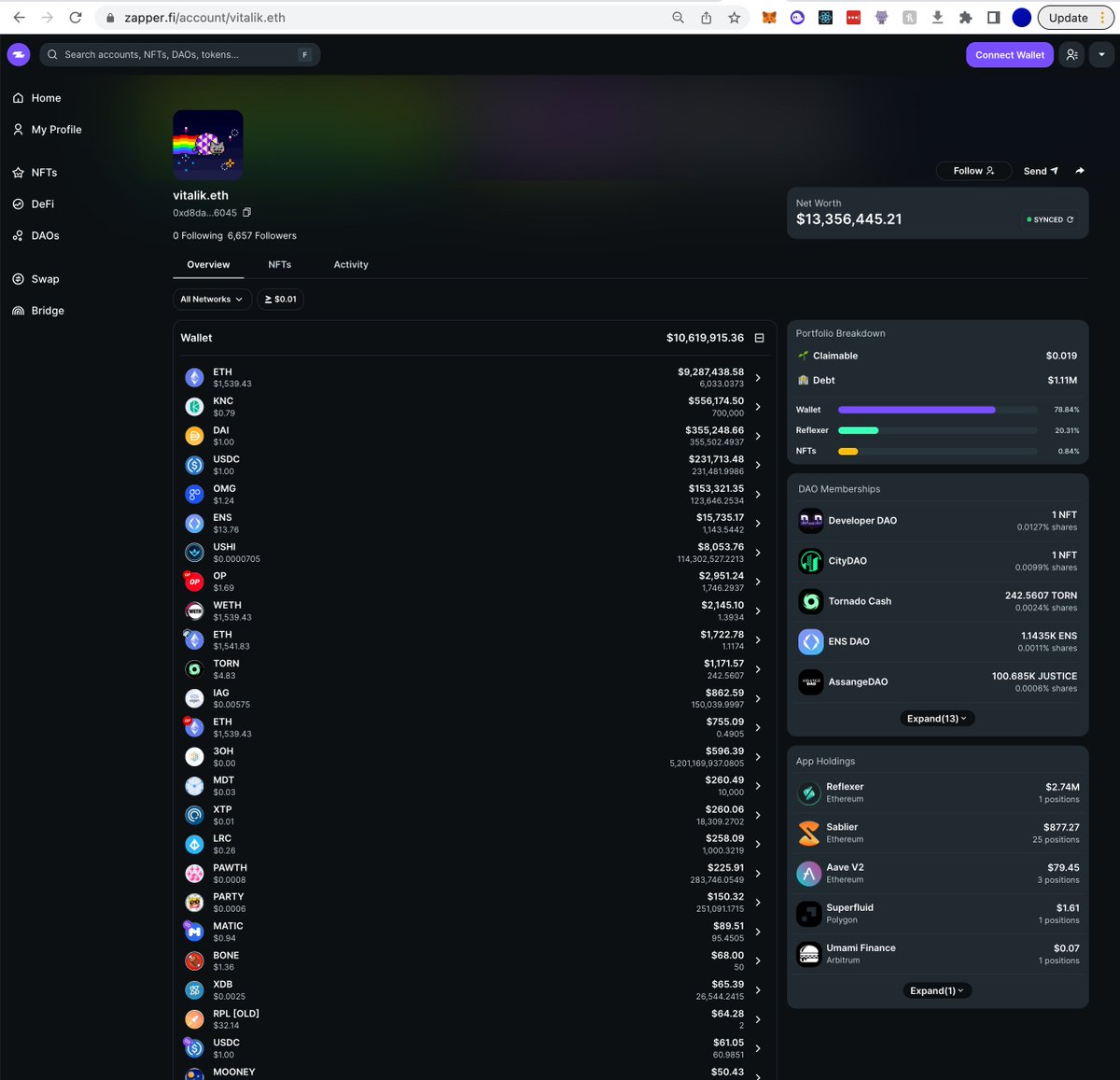Click the Developer DAO logo icon

click(811, 521)
